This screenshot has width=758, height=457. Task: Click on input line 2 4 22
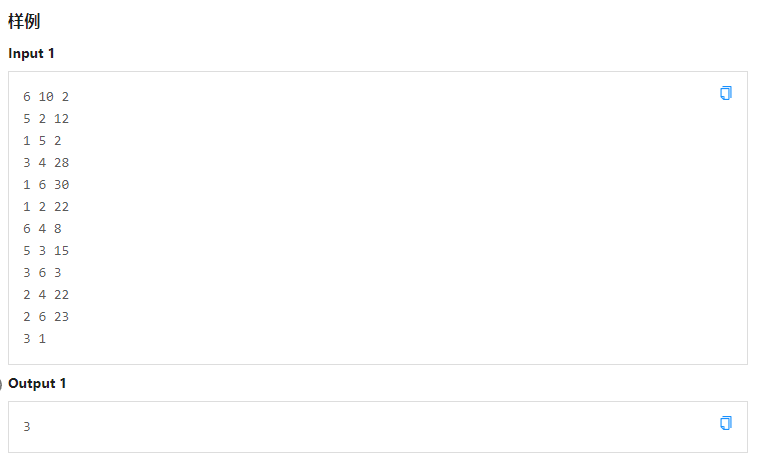click(46, 295)
